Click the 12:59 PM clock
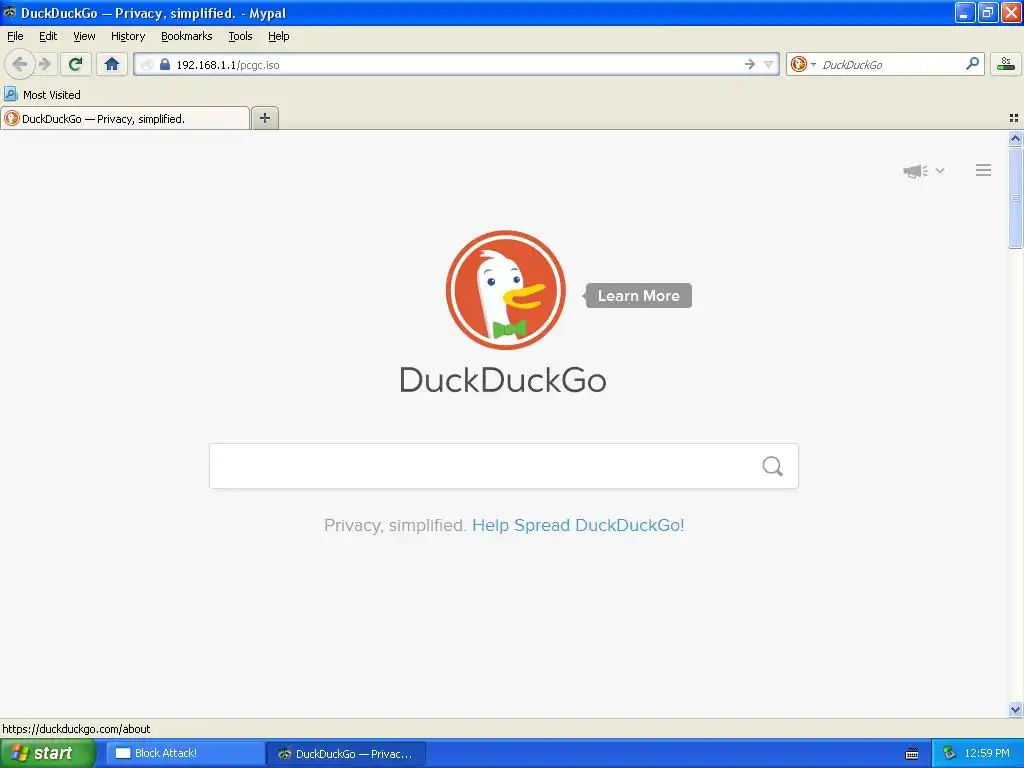The width and height of the screenshot is (1024, 768). [x=987, y=754]
